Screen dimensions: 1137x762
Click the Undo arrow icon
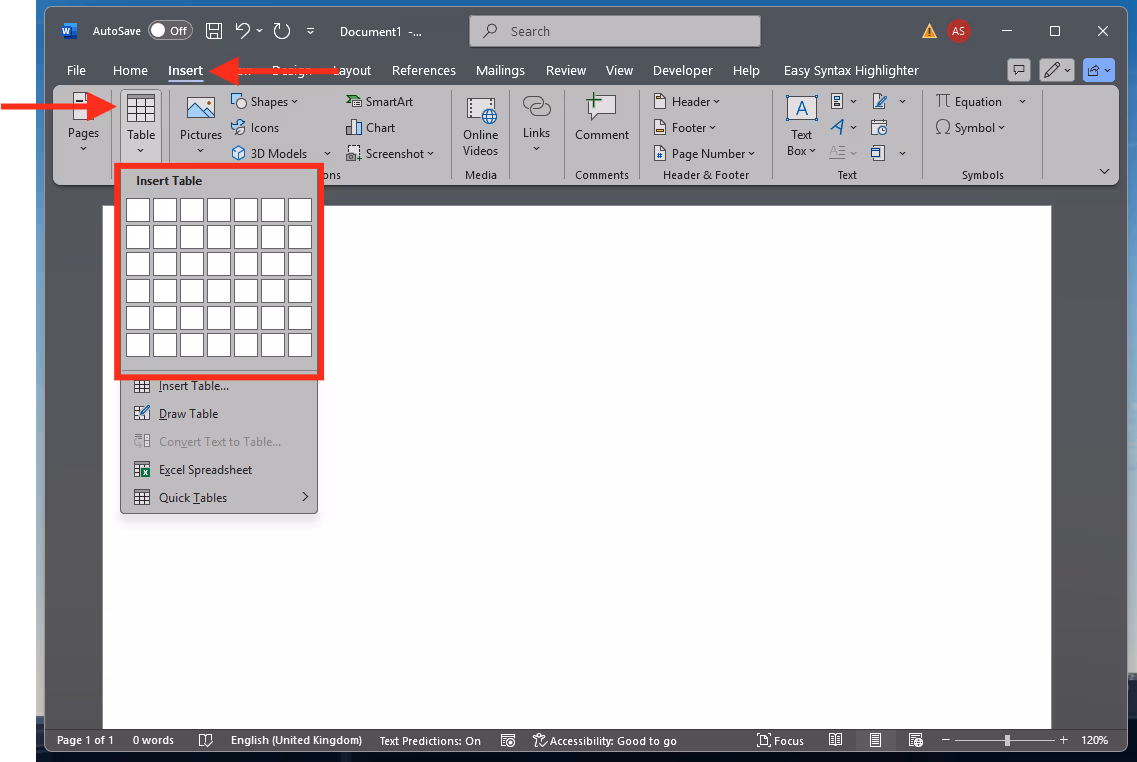(x=243, y=31)
